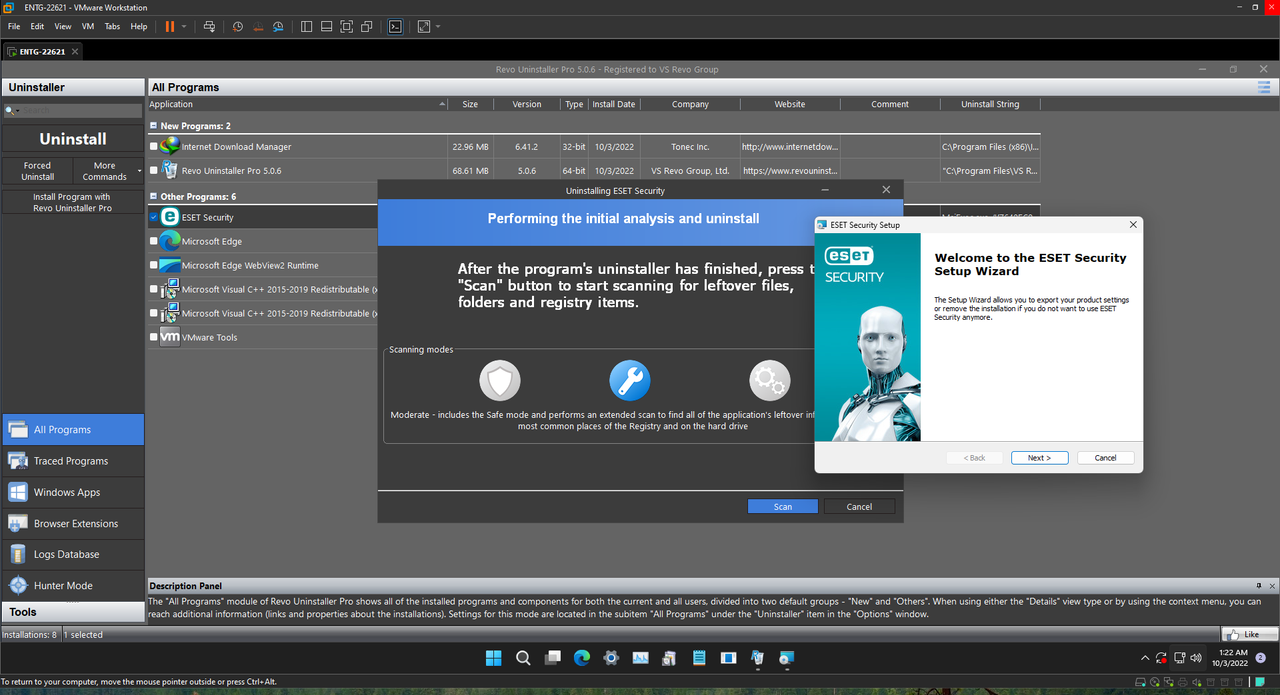Click Next in ESET Setup Wizard

point(1039,458)
